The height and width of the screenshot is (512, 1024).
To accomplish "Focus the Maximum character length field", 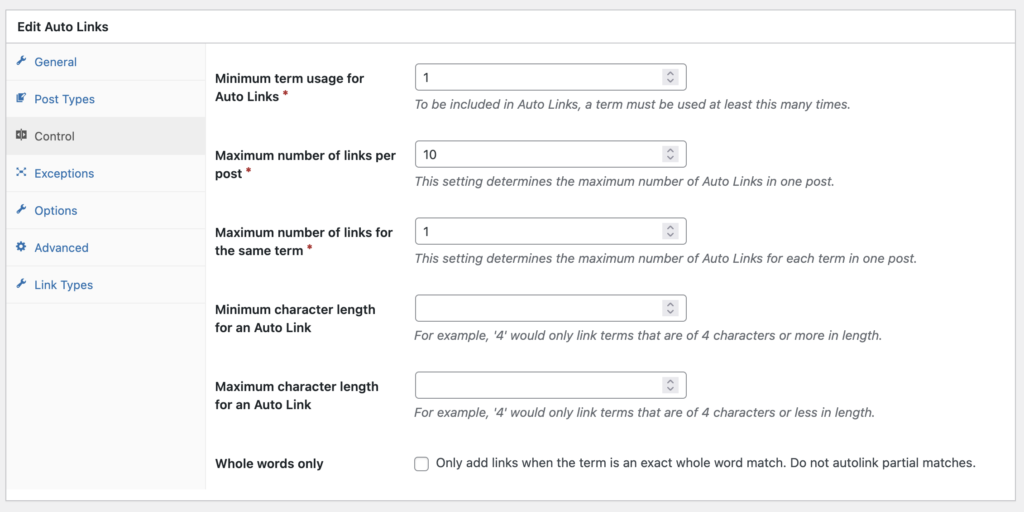I will point(551,385).
